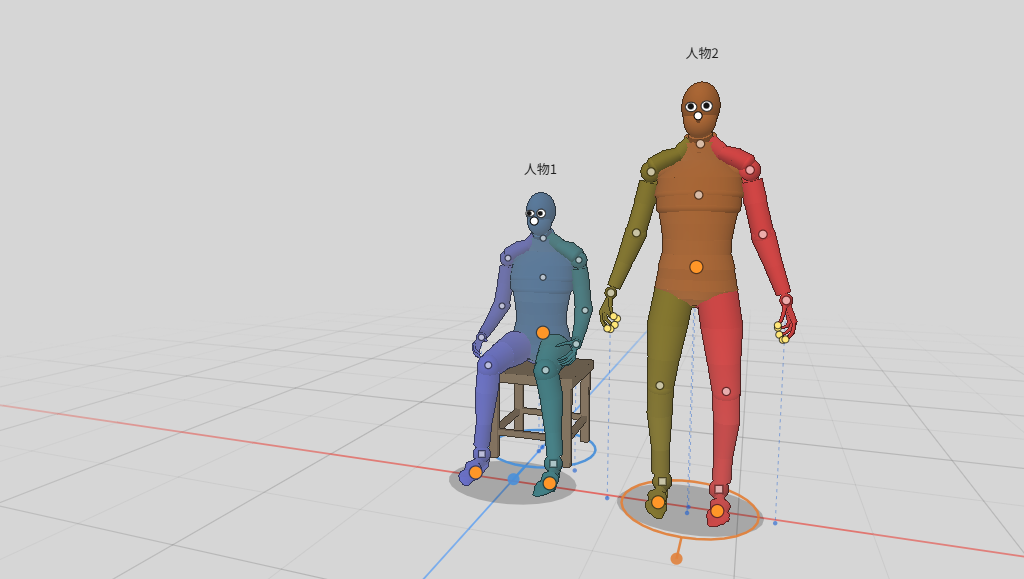1024x579 pixels.
Task: Click the red wrist joint of 人物2
Action: (786, 300)
